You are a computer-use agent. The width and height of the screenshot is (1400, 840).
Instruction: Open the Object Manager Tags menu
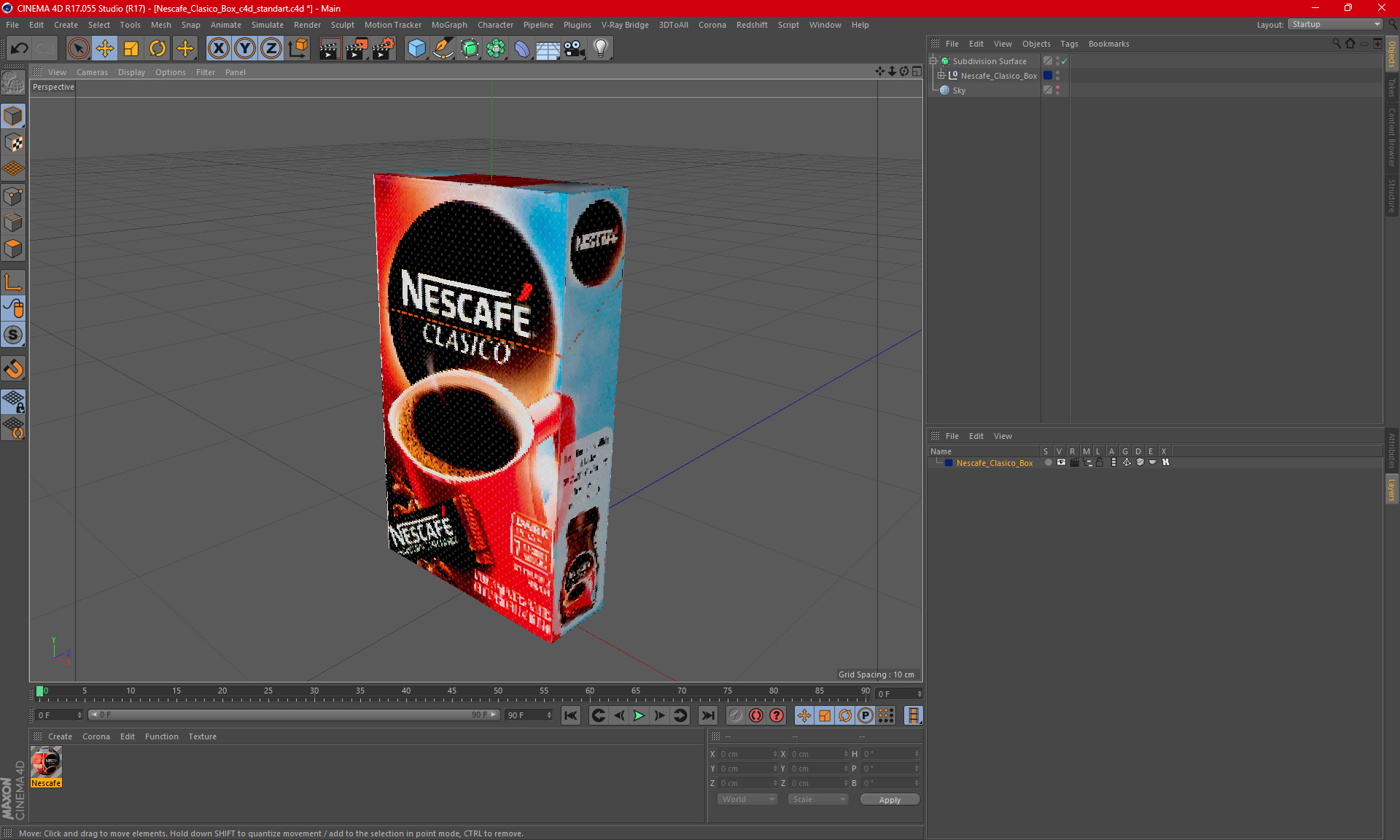(1069, 44)
